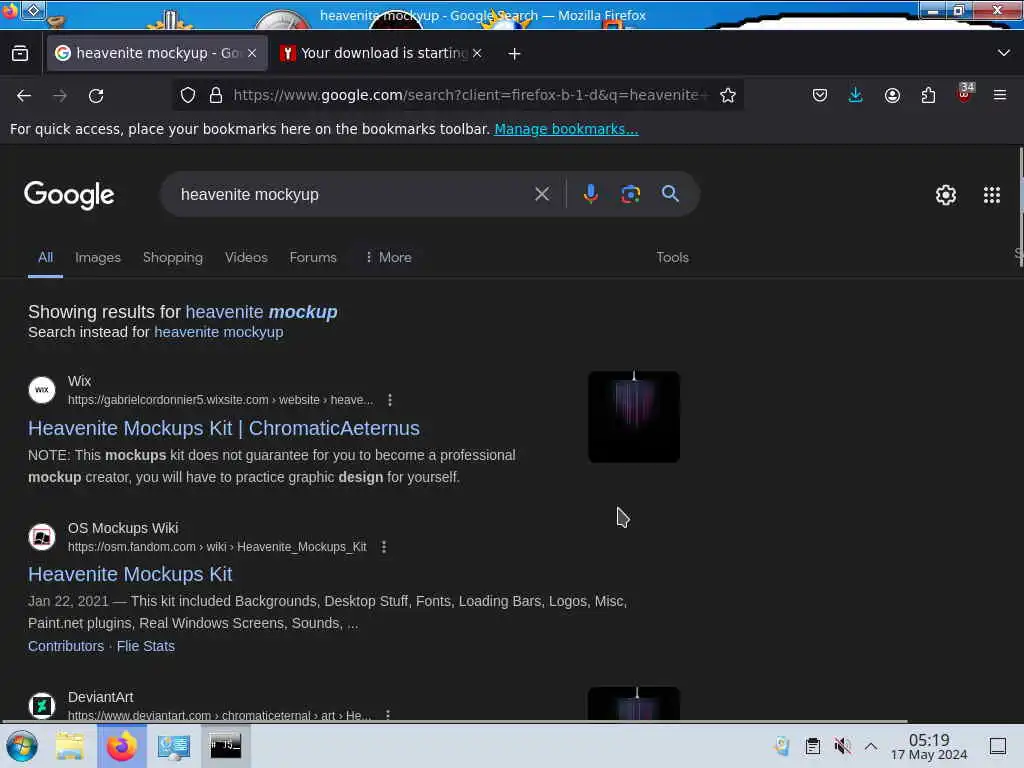This screenshot has width=1024, height=768.
Task: Edit the Google search query field
Action: (353, 195)
